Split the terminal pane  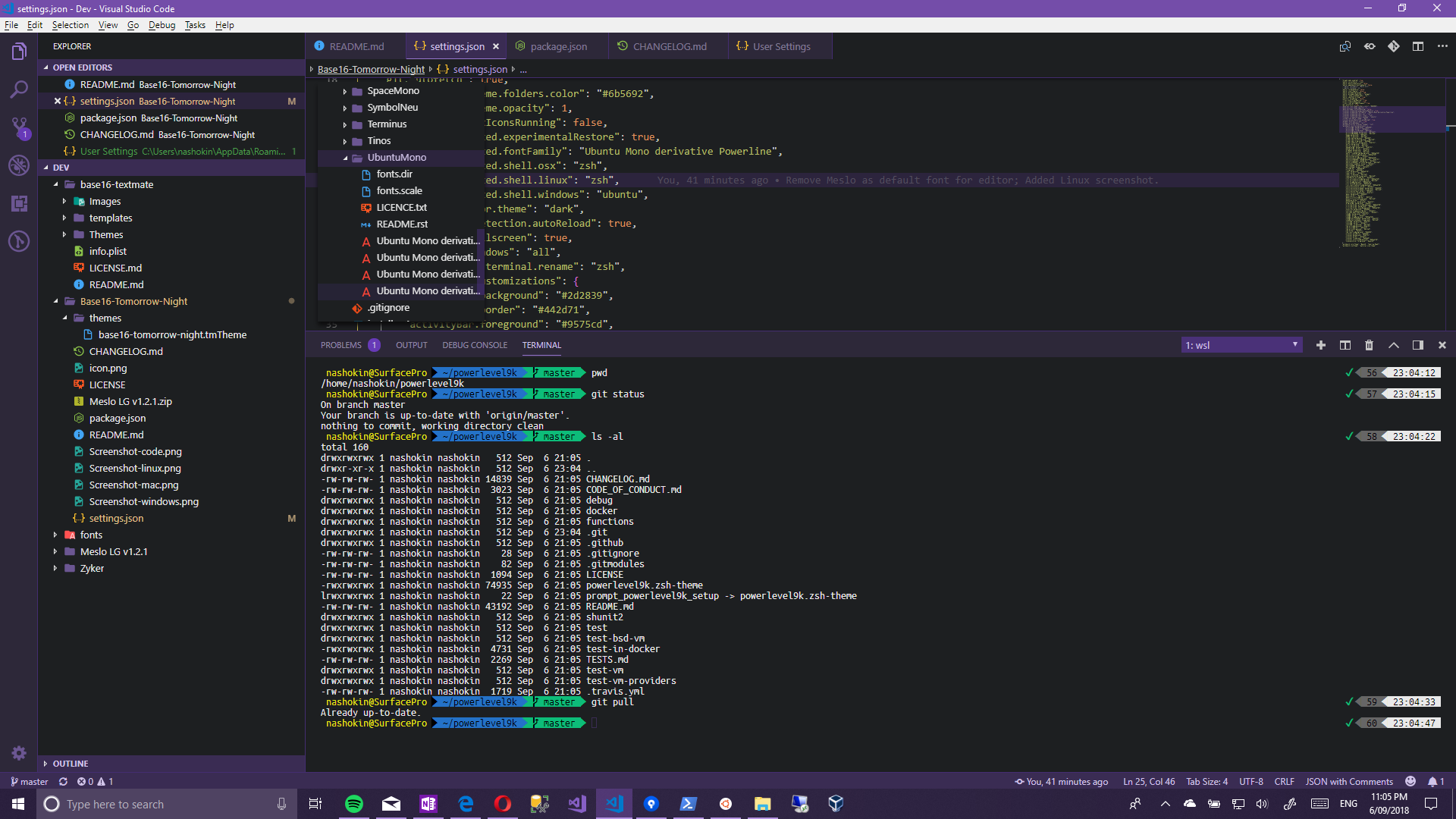(x=1345, y=345)
